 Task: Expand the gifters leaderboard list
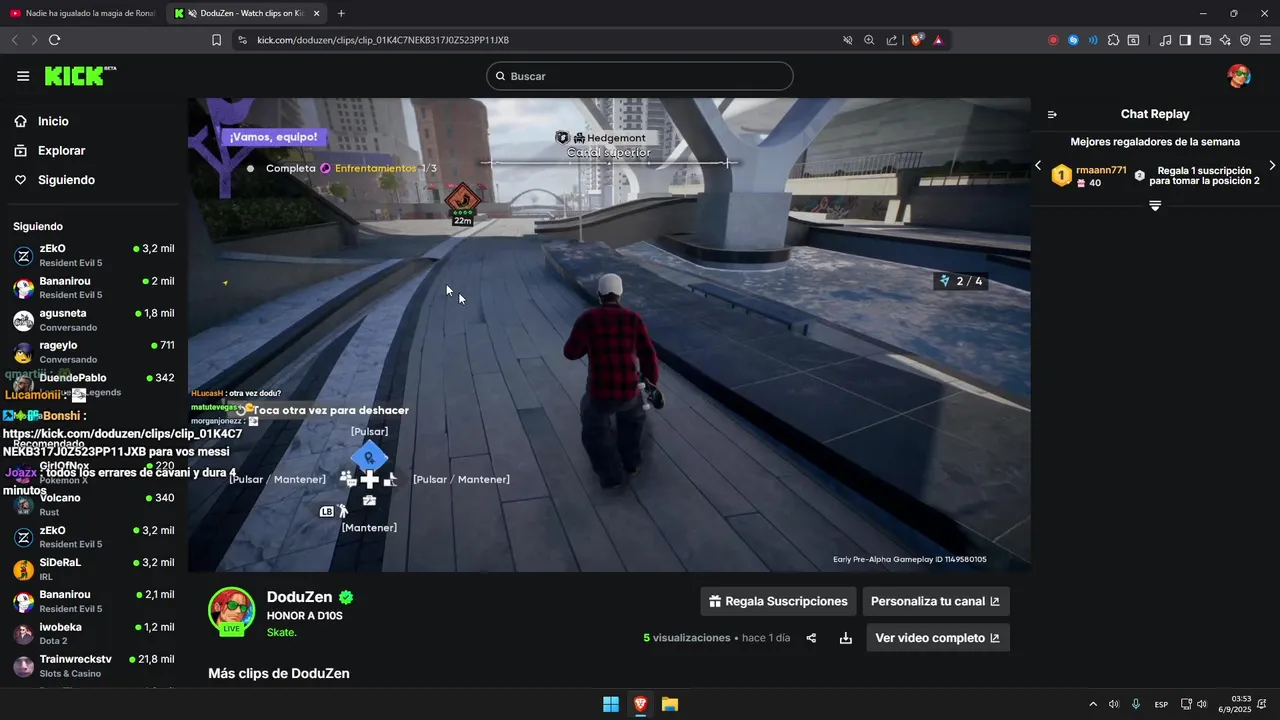pos(1155,205)
